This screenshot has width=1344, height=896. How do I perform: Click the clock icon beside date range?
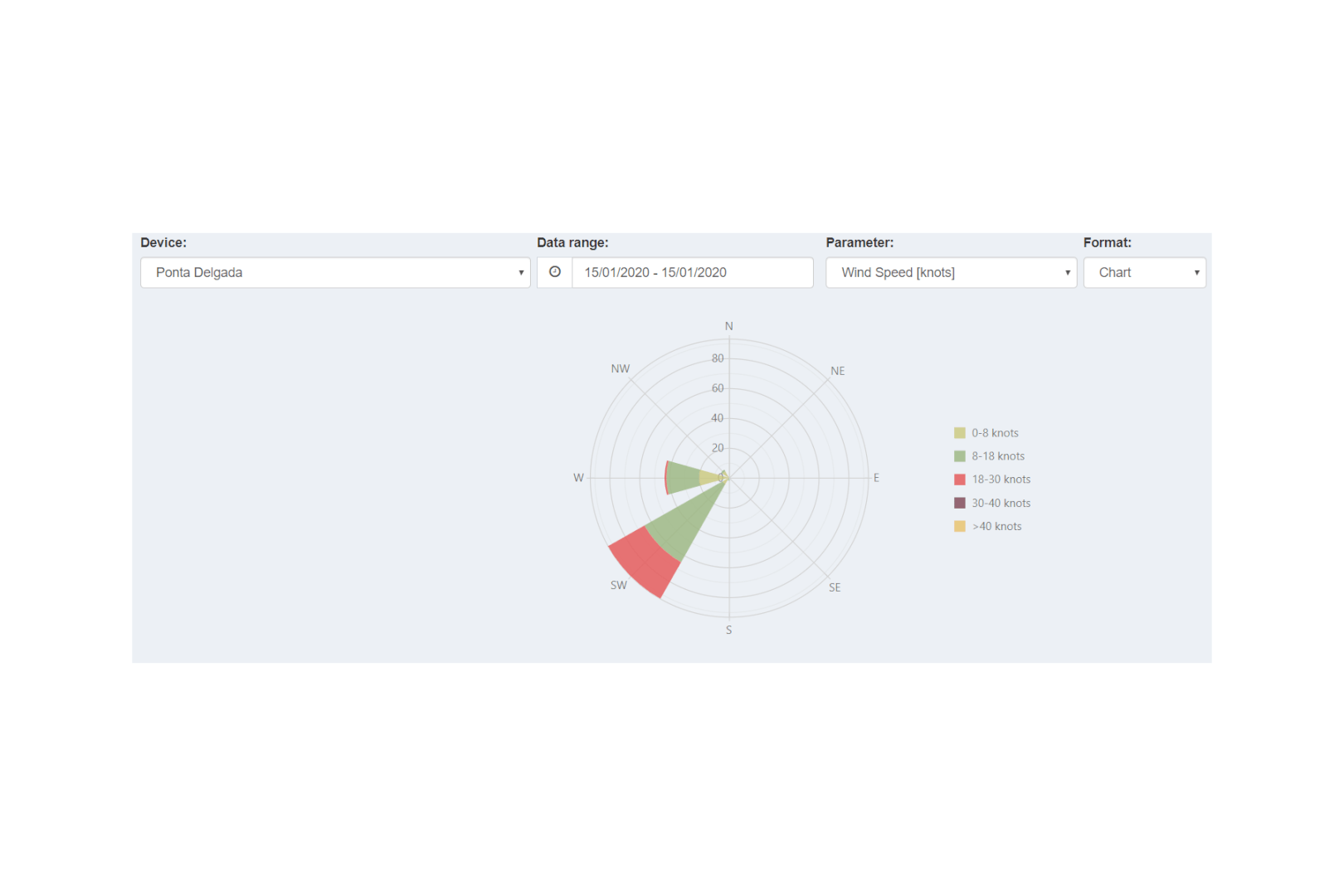[x=554, y=272]
